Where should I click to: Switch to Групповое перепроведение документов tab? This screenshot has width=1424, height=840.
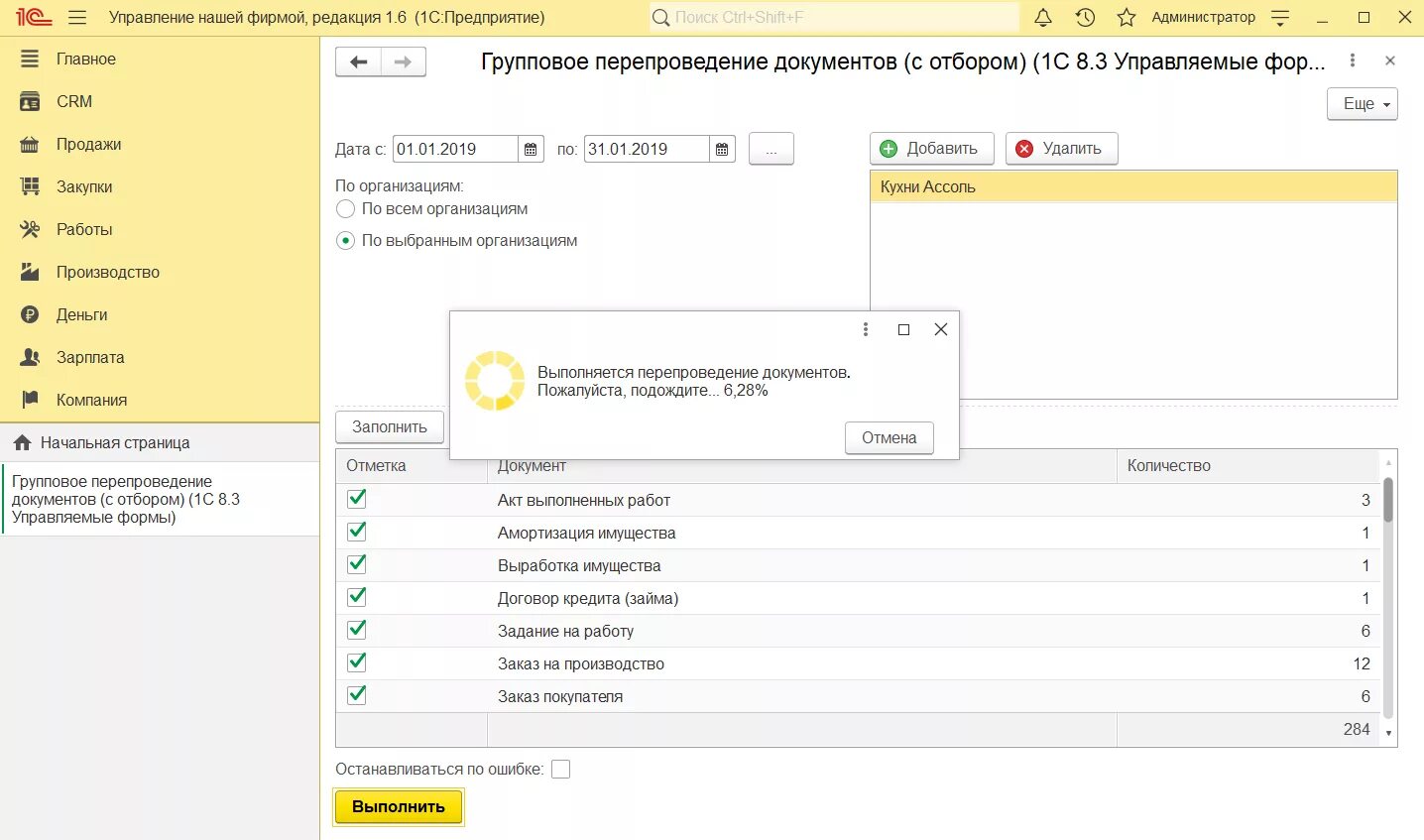(160, 499)
